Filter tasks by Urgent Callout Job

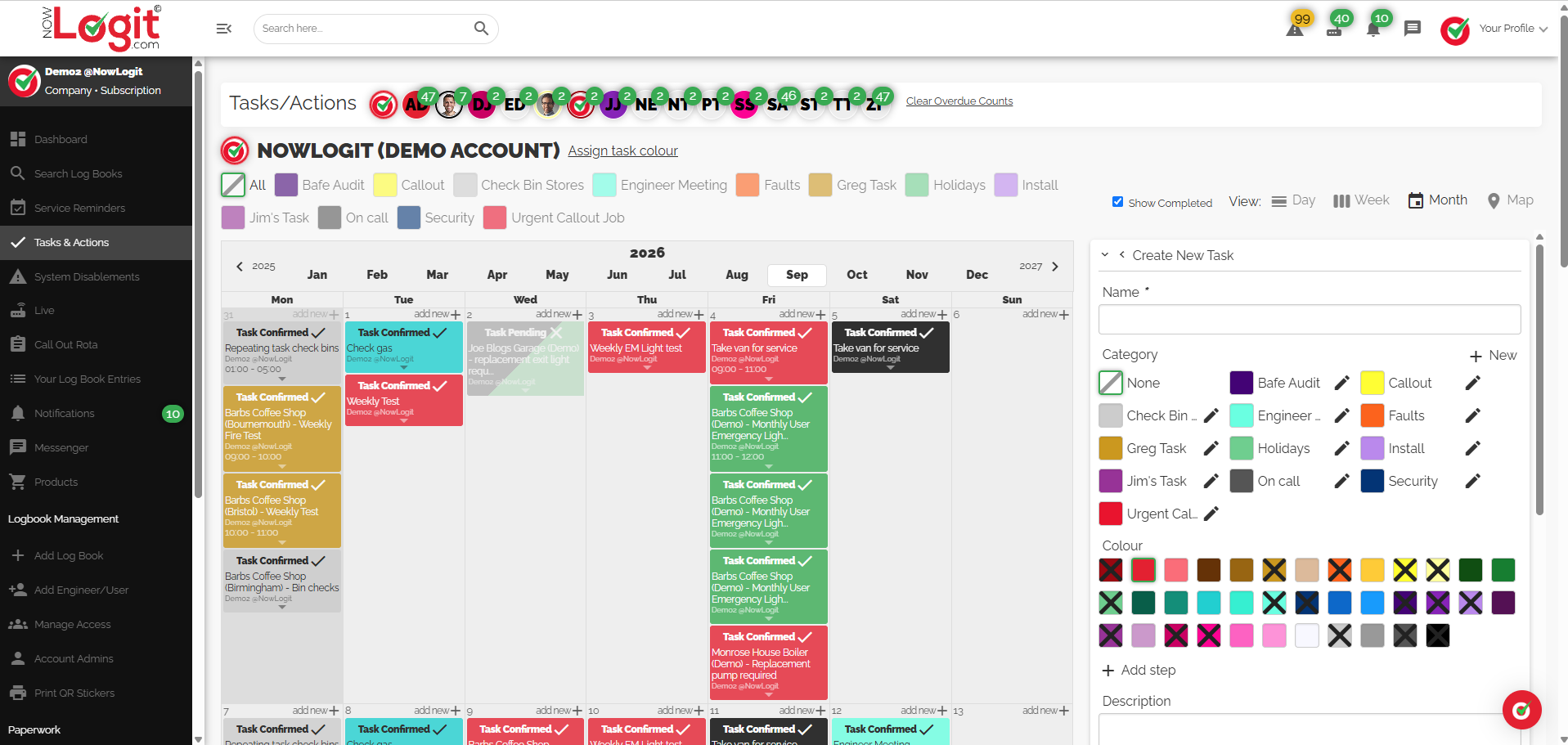495,218
